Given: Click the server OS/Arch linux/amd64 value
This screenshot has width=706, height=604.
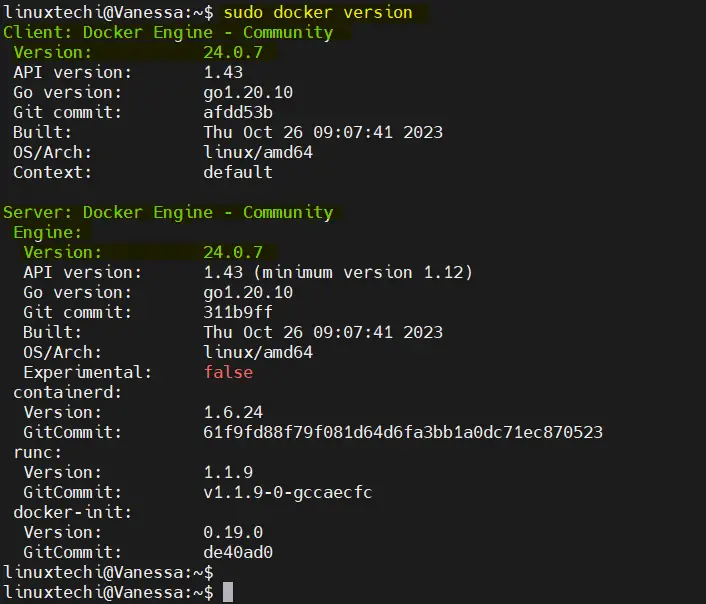Looking at the screenshot, I should [x=258, y=352].
